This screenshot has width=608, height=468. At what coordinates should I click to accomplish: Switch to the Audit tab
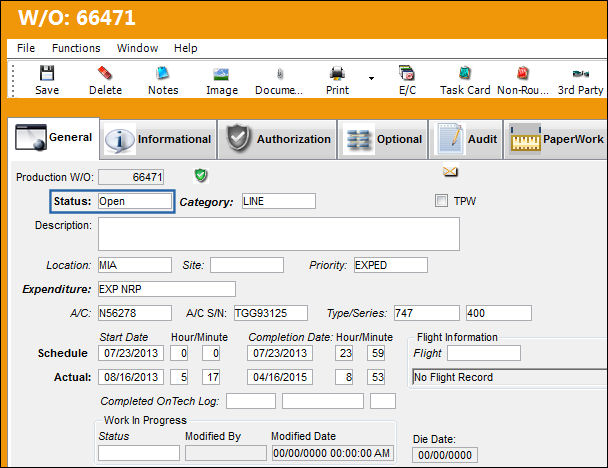click(466, 139)
